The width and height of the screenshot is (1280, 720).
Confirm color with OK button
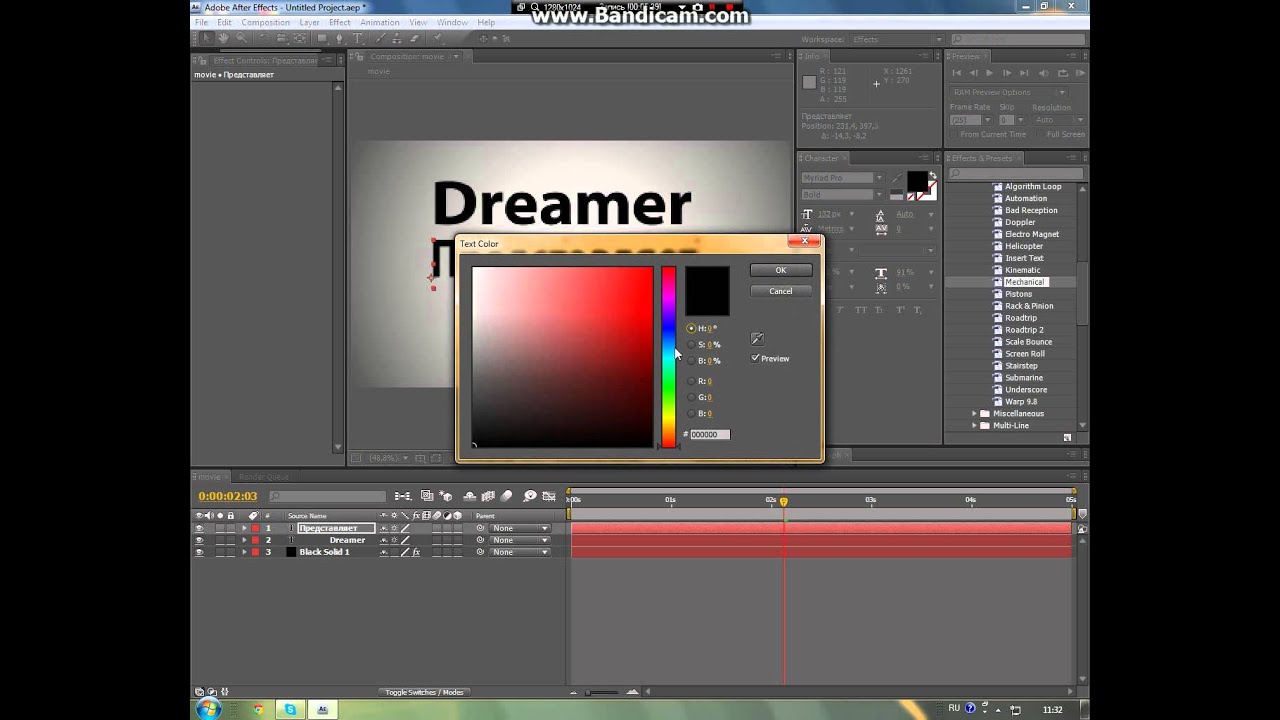point(781,270)
